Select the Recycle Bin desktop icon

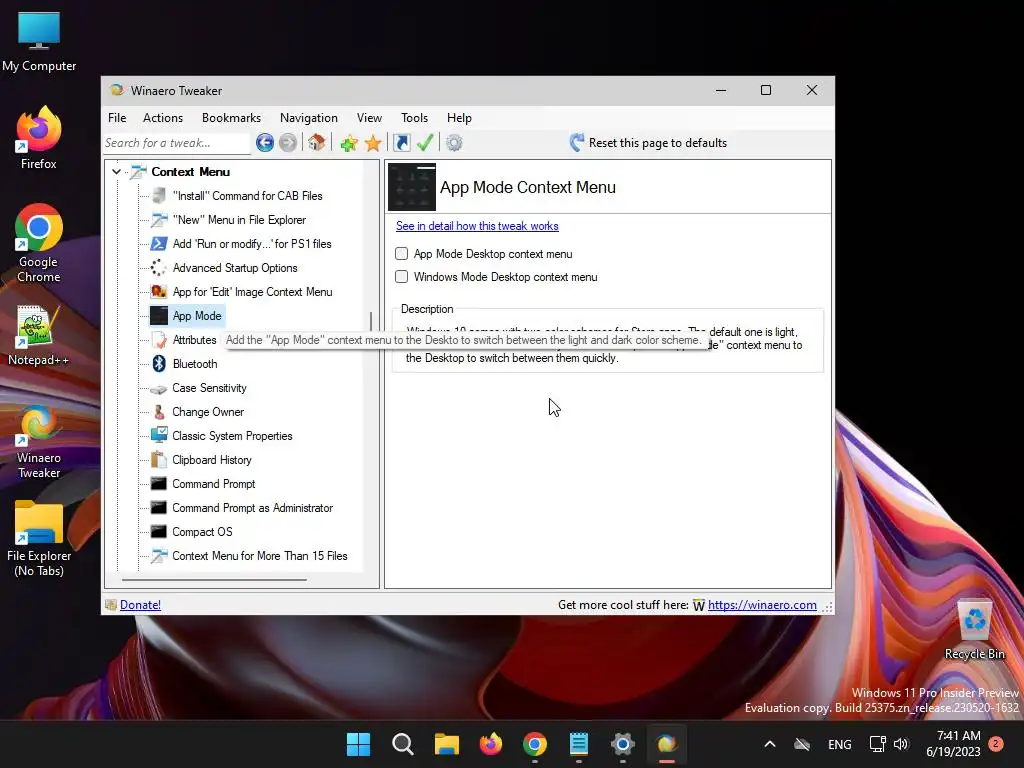point(974,629)
